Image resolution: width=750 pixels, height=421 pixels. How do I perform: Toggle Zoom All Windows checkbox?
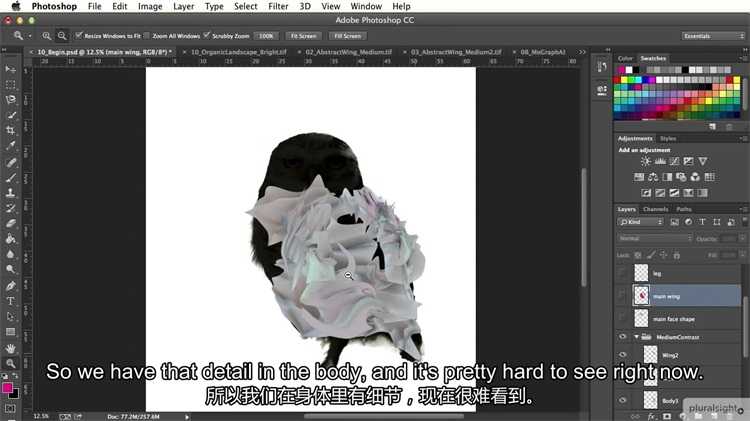(x=147, y=35)
